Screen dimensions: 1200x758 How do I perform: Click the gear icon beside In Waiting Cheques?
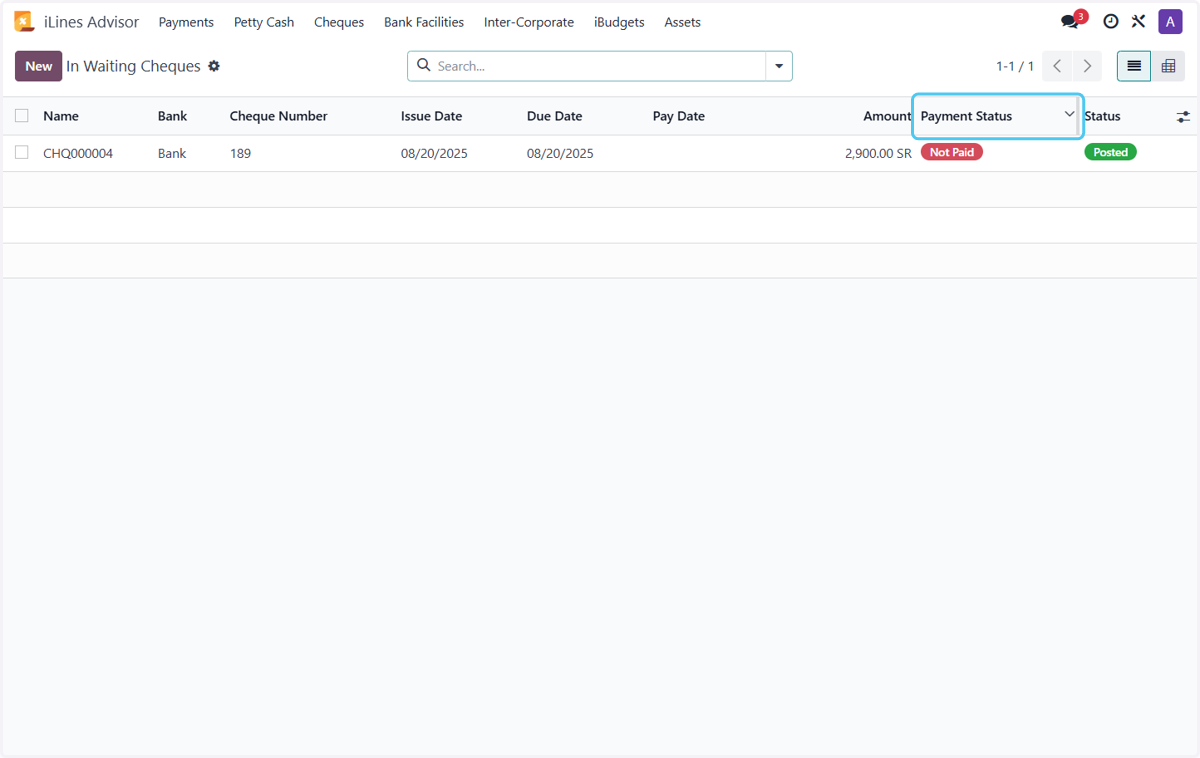214,66
